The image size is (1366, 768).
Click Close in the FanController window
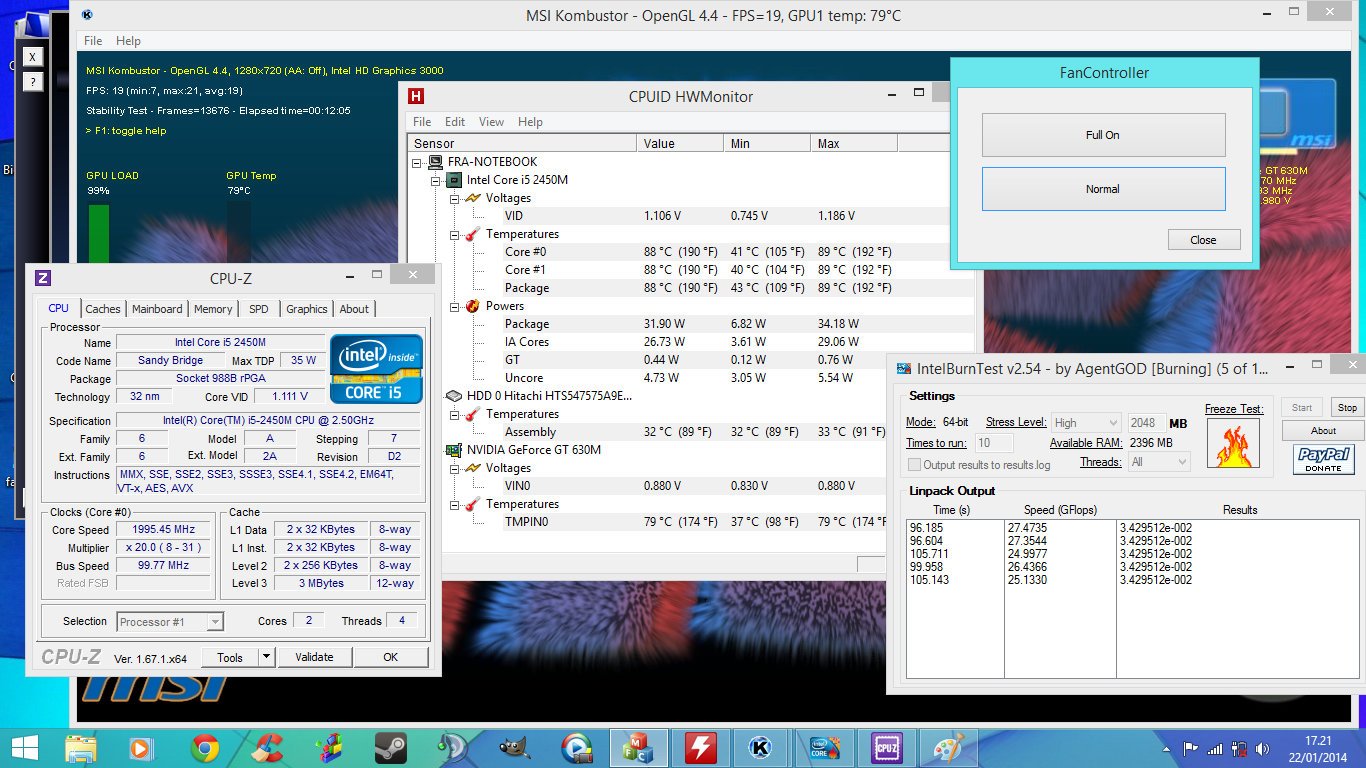pos(1204,240)
